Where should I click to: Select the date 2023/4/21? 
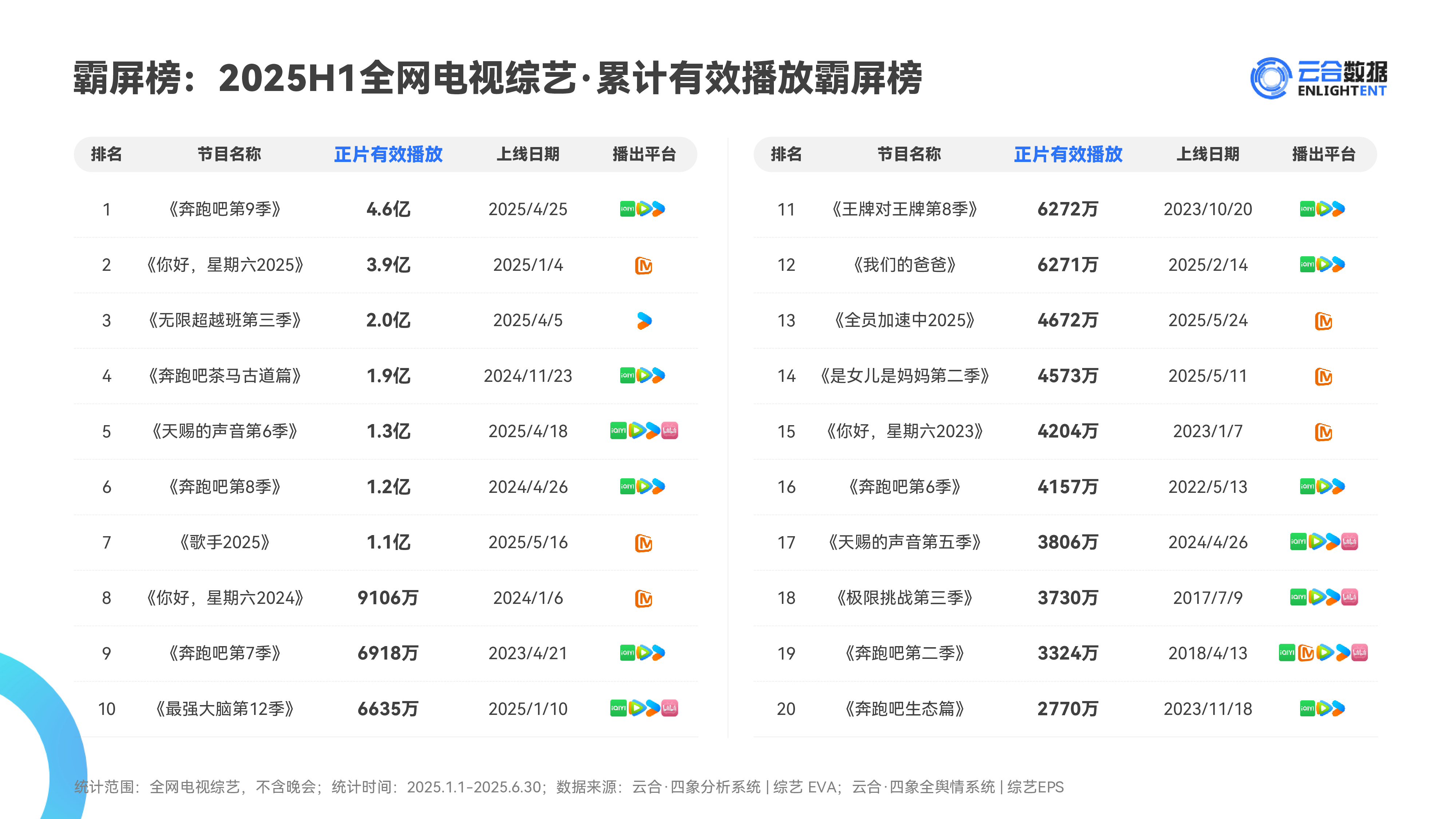[x=528, y=653]
